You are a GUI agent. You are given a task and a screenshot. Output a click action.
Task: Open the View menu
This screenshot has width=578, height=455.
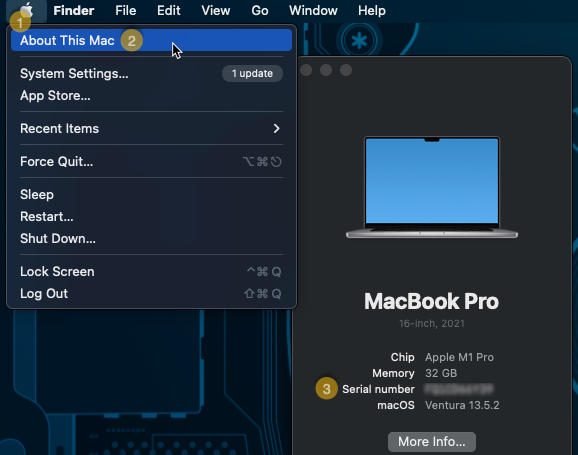coord(216,11)
